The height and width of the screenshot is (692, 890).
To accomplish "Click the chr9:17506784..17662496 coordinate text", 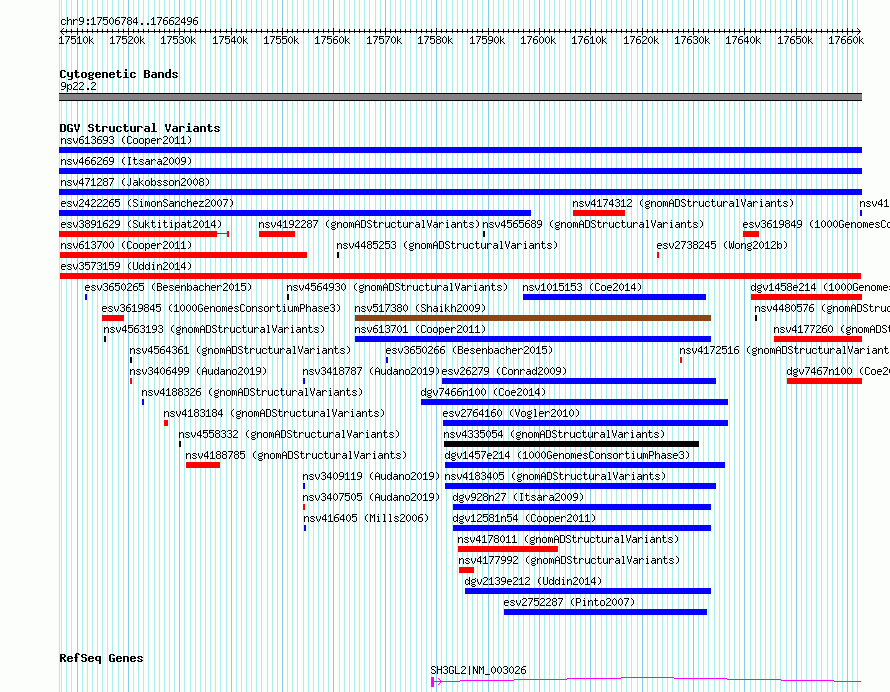I will coord(129,21).
